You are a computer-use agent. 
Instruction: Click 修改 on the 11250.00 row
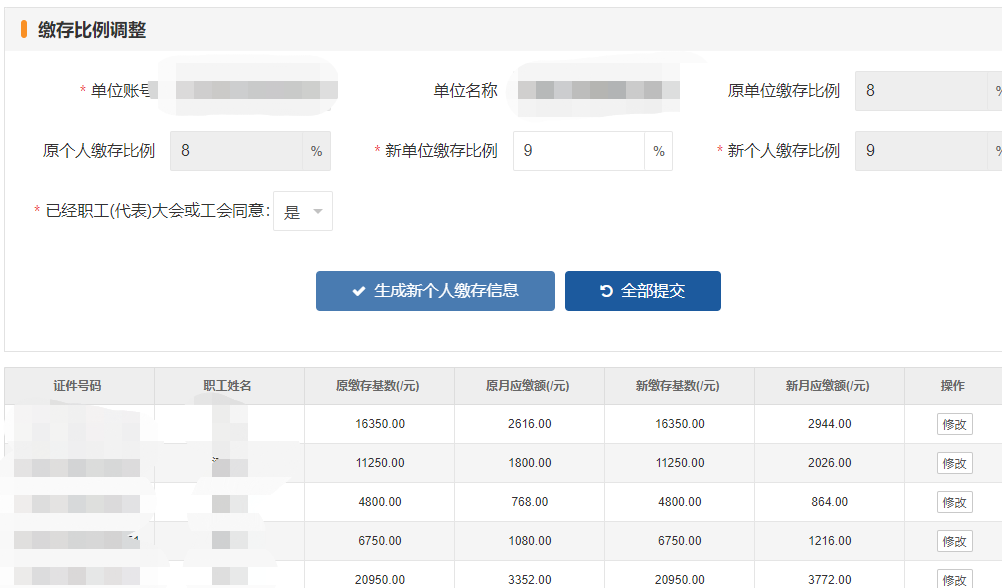point(954,463)
